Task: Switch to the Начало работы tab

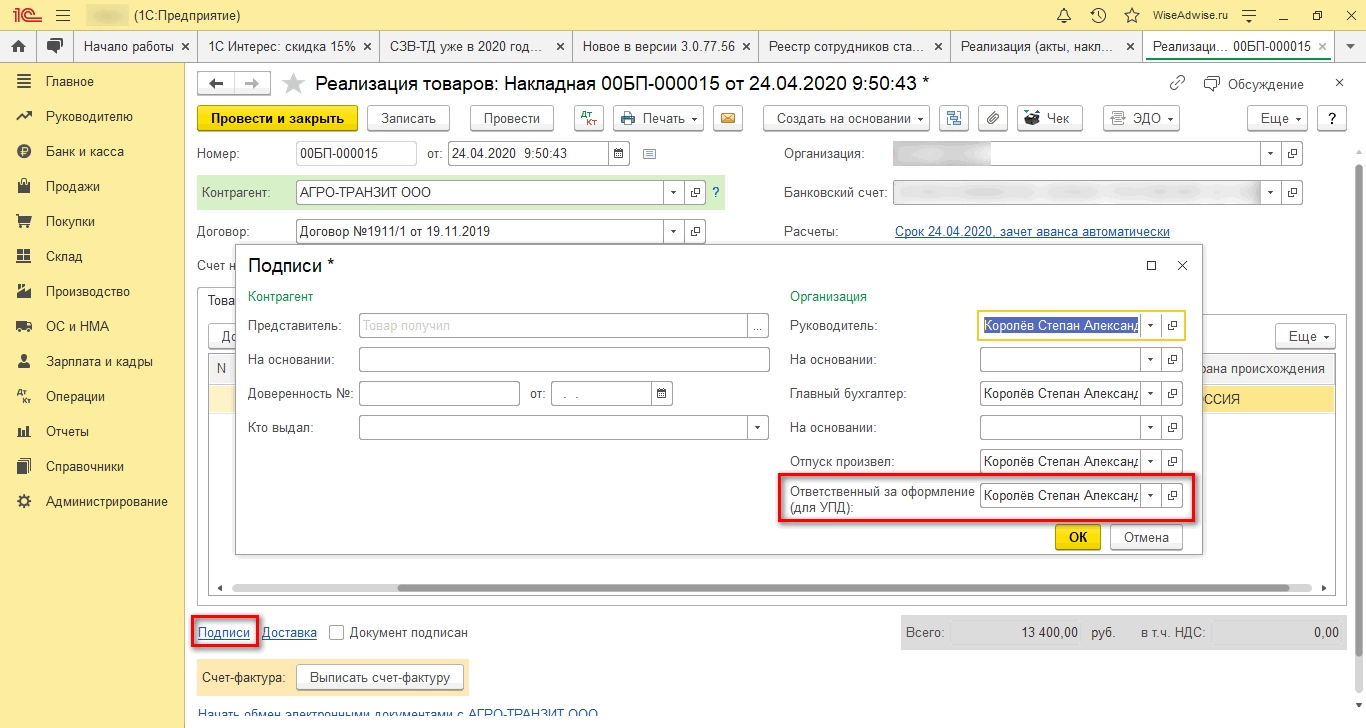Action: [128, 47]
